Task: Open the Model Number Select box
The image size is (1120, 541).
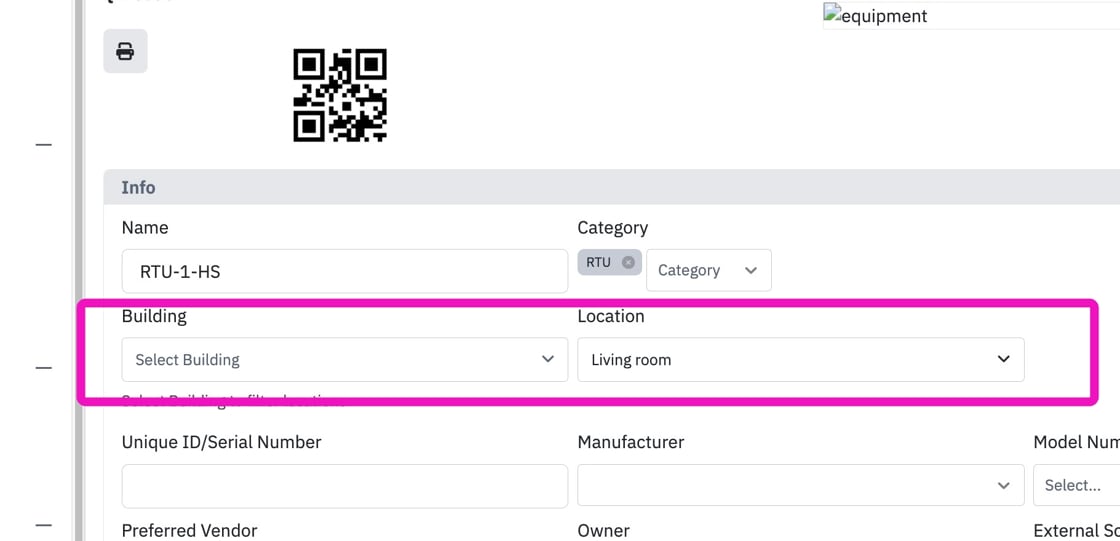Action: point(1076,485)
